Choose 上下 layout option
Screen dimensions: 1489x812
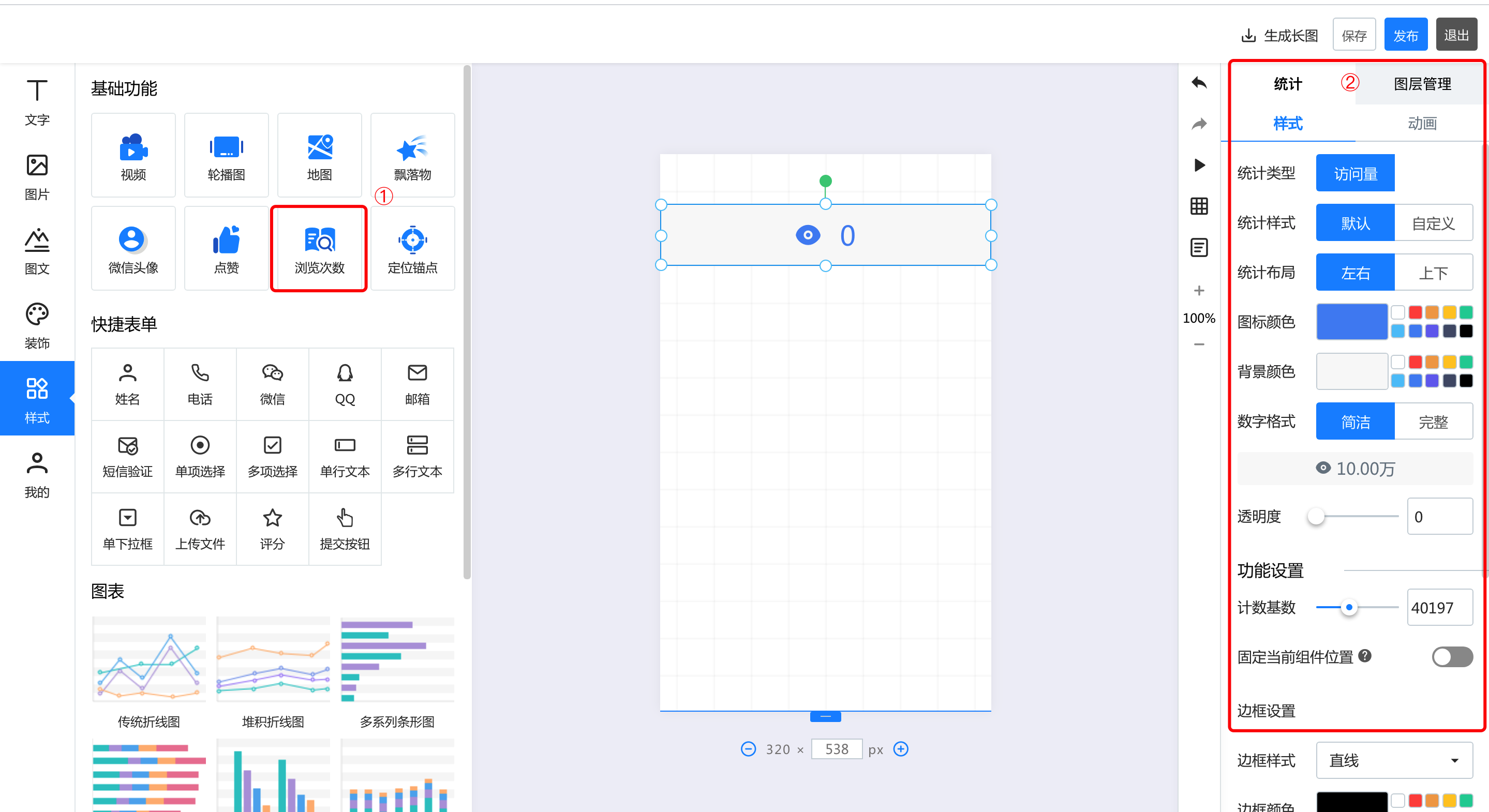pyautogui.click(x=1433, y=273)
